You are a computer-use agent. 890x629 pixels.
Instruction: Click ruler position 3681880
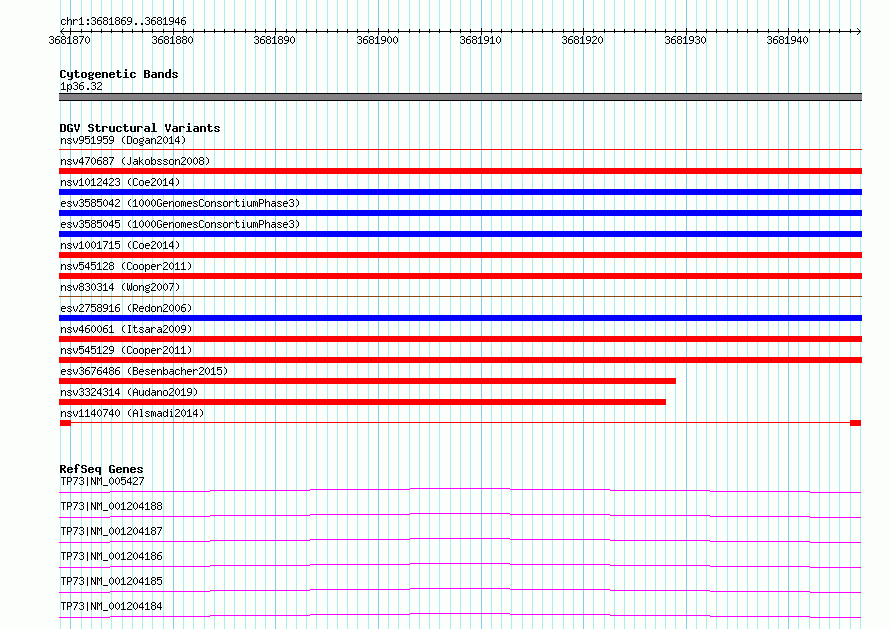[172, 40]
